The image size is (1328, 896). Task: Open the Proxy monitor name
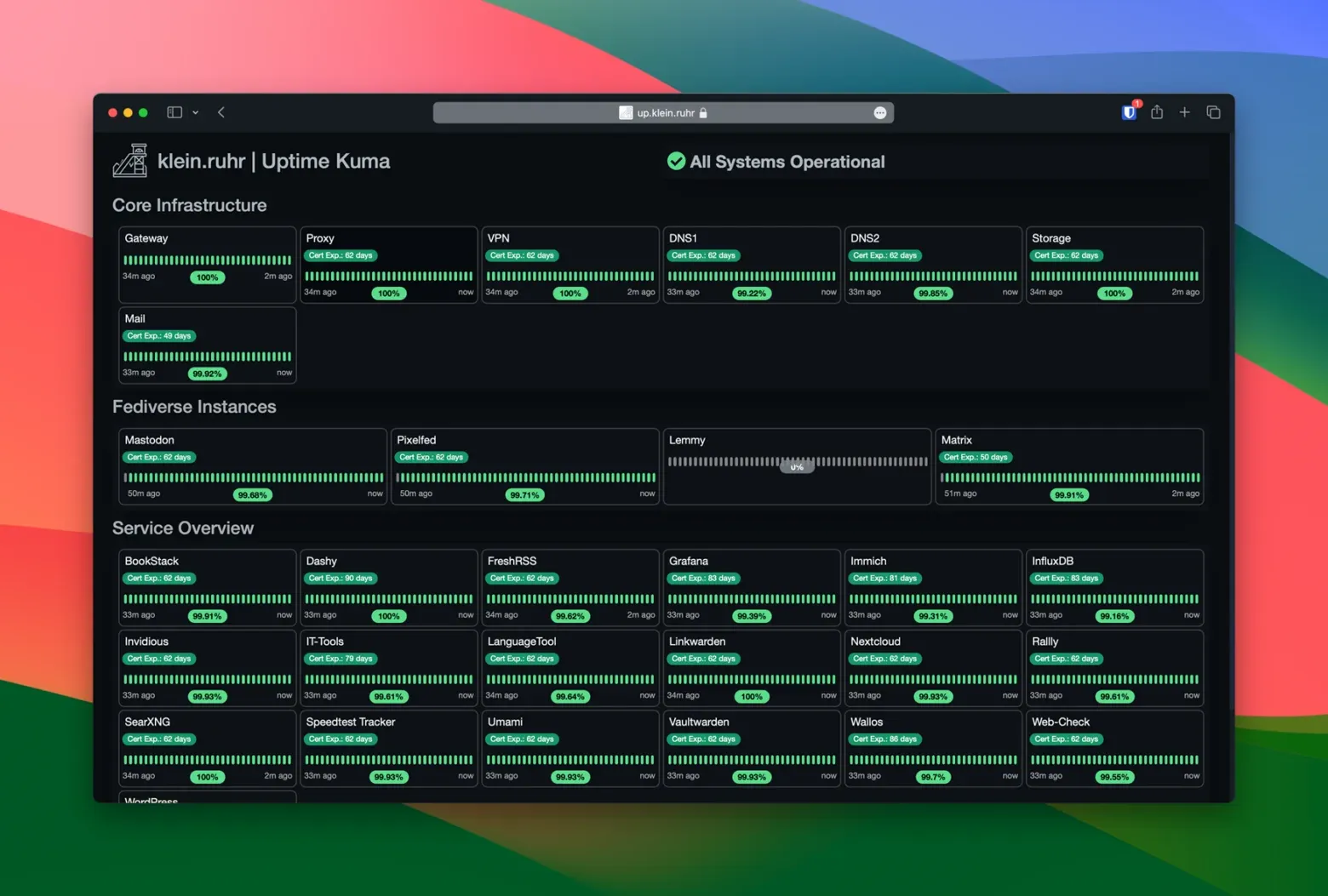[x=320, y=238]
